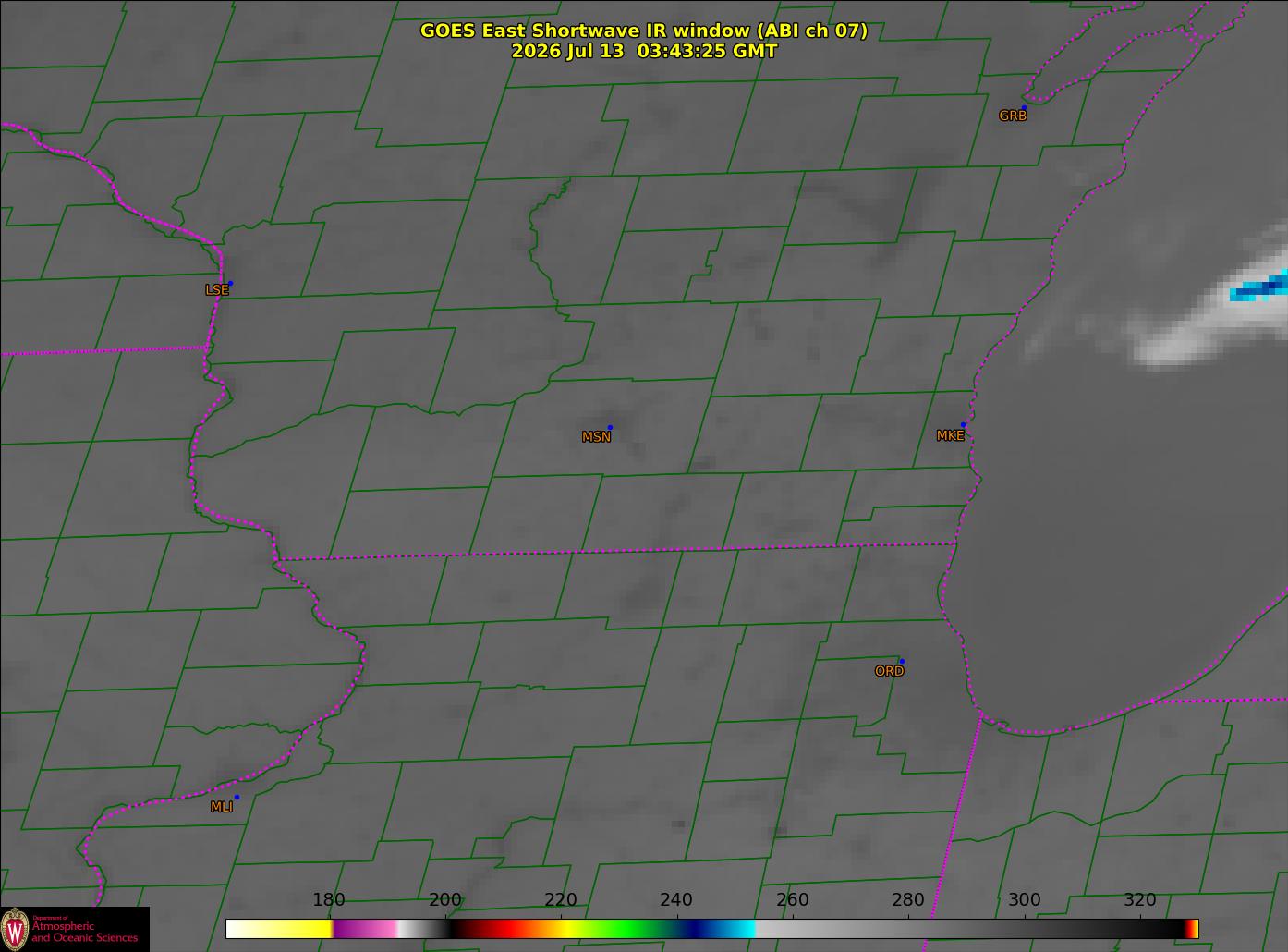Click the magenta segment of the colorbar
The image size is (1288, 952).
pos(365,929)
